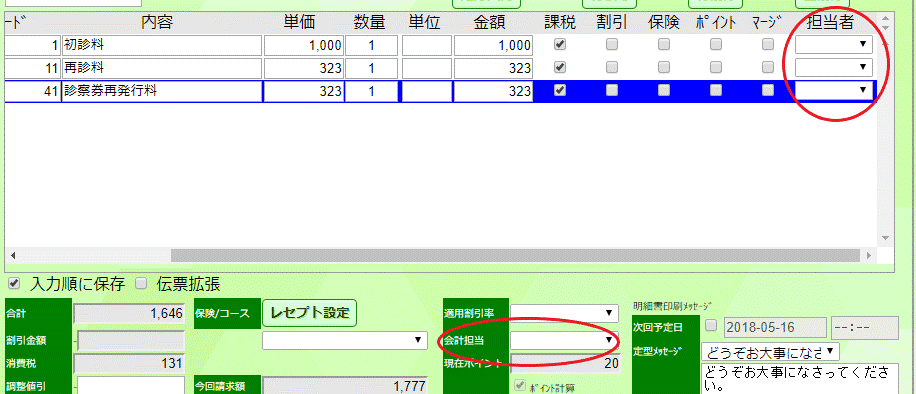916x394 pixels.
Task: Enable 割引 checkbox for 再診料
Action: [x=612, y=67]
